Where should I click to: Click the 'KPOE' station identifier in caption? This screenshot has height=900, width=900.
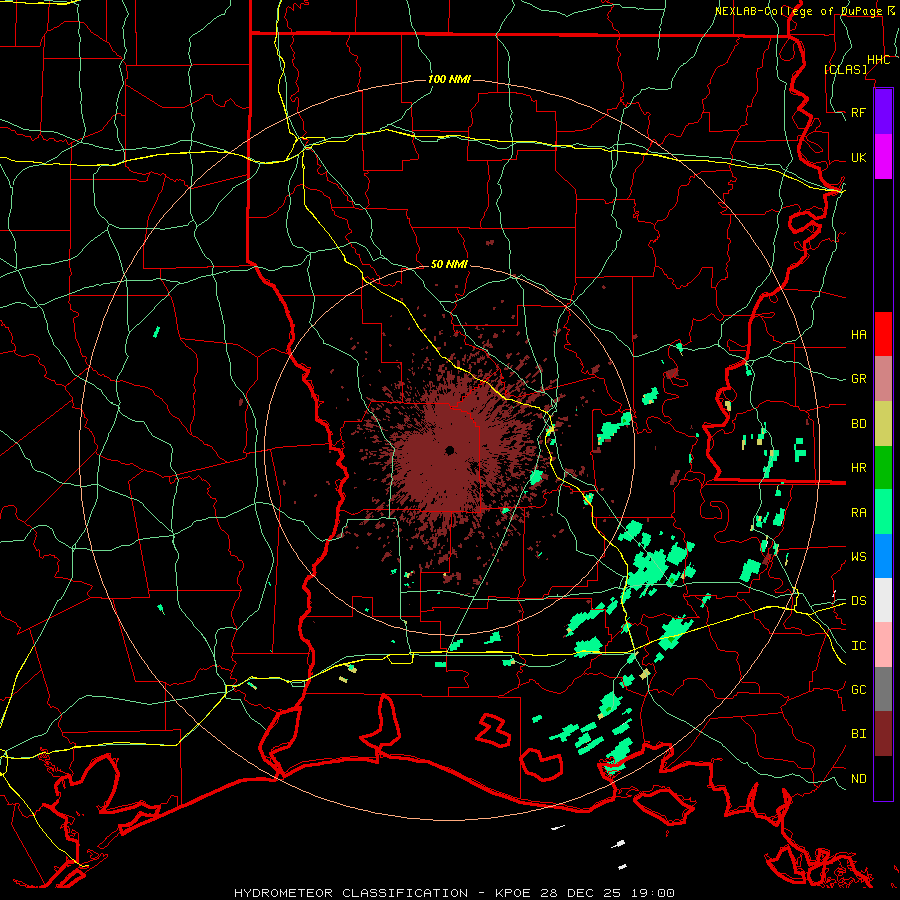(x=514, y=893)
